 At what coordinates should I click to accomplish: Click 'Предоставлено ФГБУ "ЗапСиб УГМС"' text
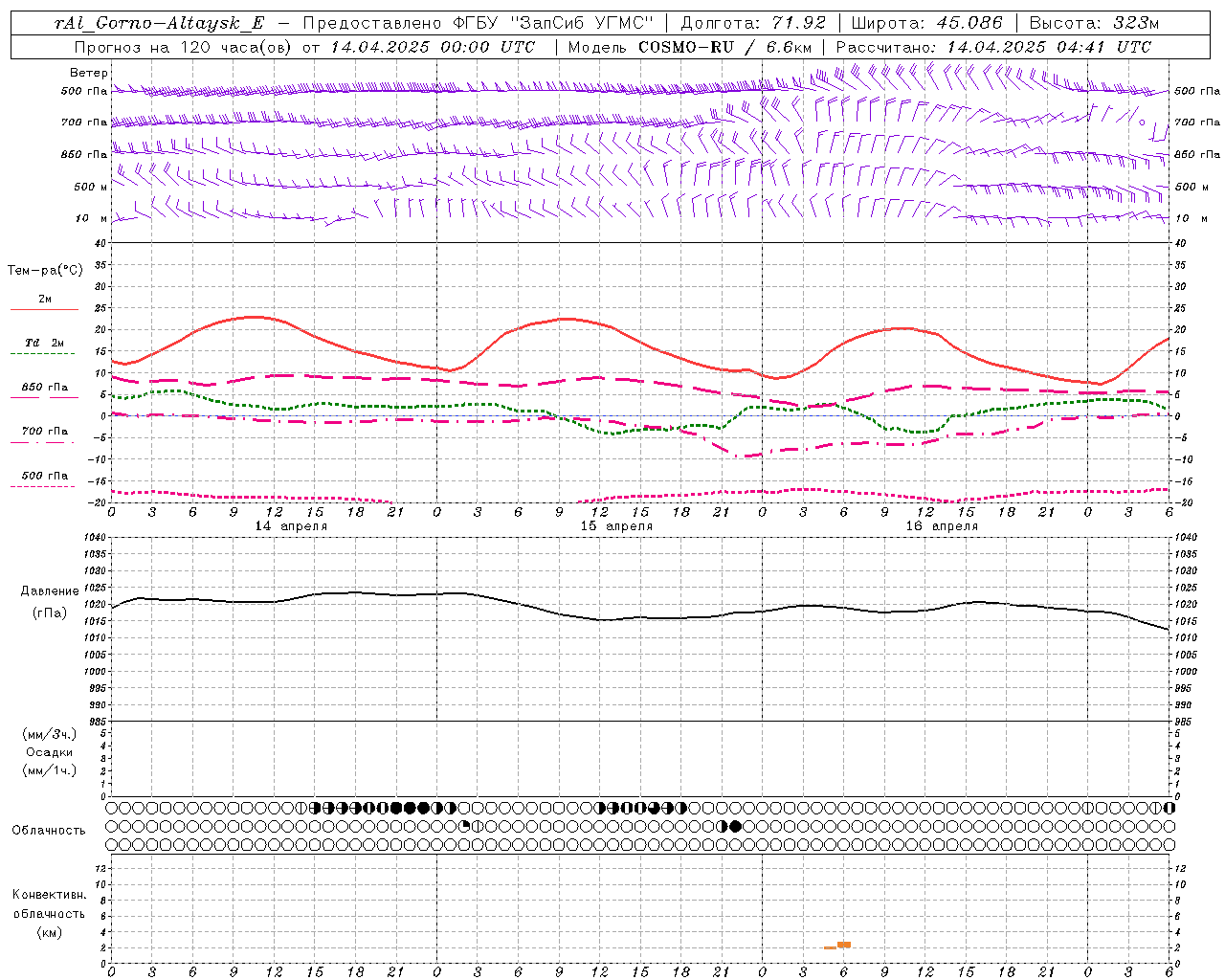(x=478, y=24)
